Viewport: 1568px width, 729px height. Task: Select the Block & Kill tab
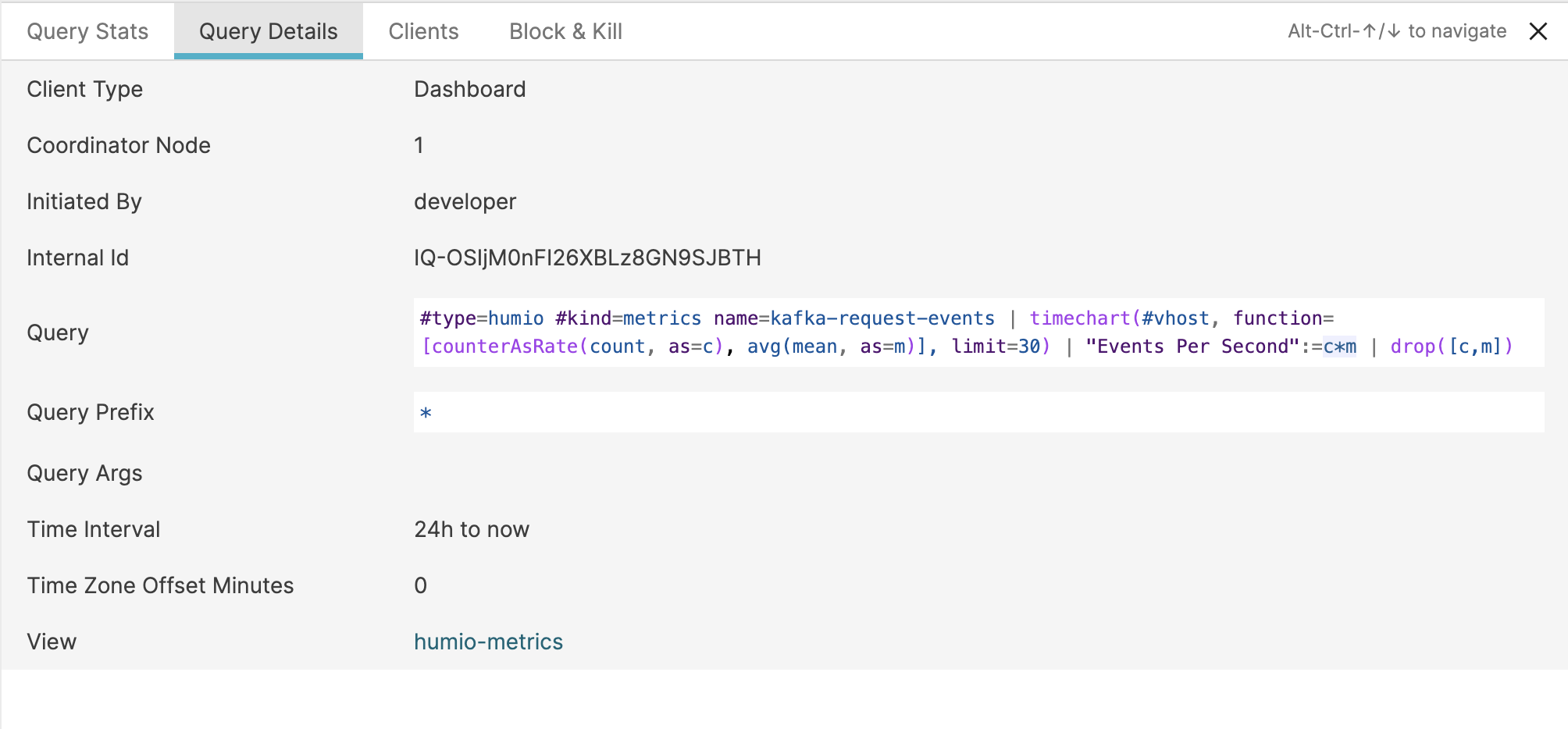point(565,31)
